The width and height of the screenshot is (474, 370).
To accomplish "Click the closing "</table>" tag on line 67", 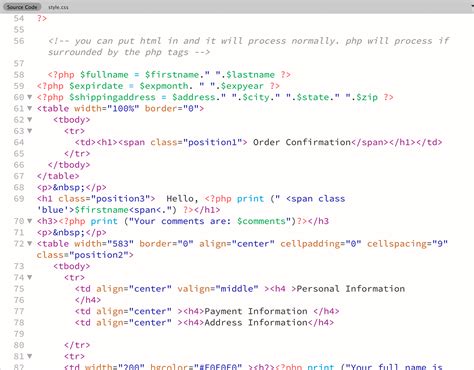I will pos(58,176).
